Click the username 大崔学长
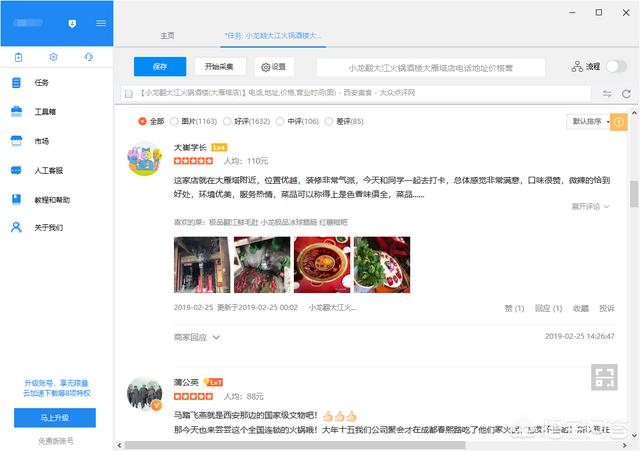 pyautogui.click(x=190, y=147)
